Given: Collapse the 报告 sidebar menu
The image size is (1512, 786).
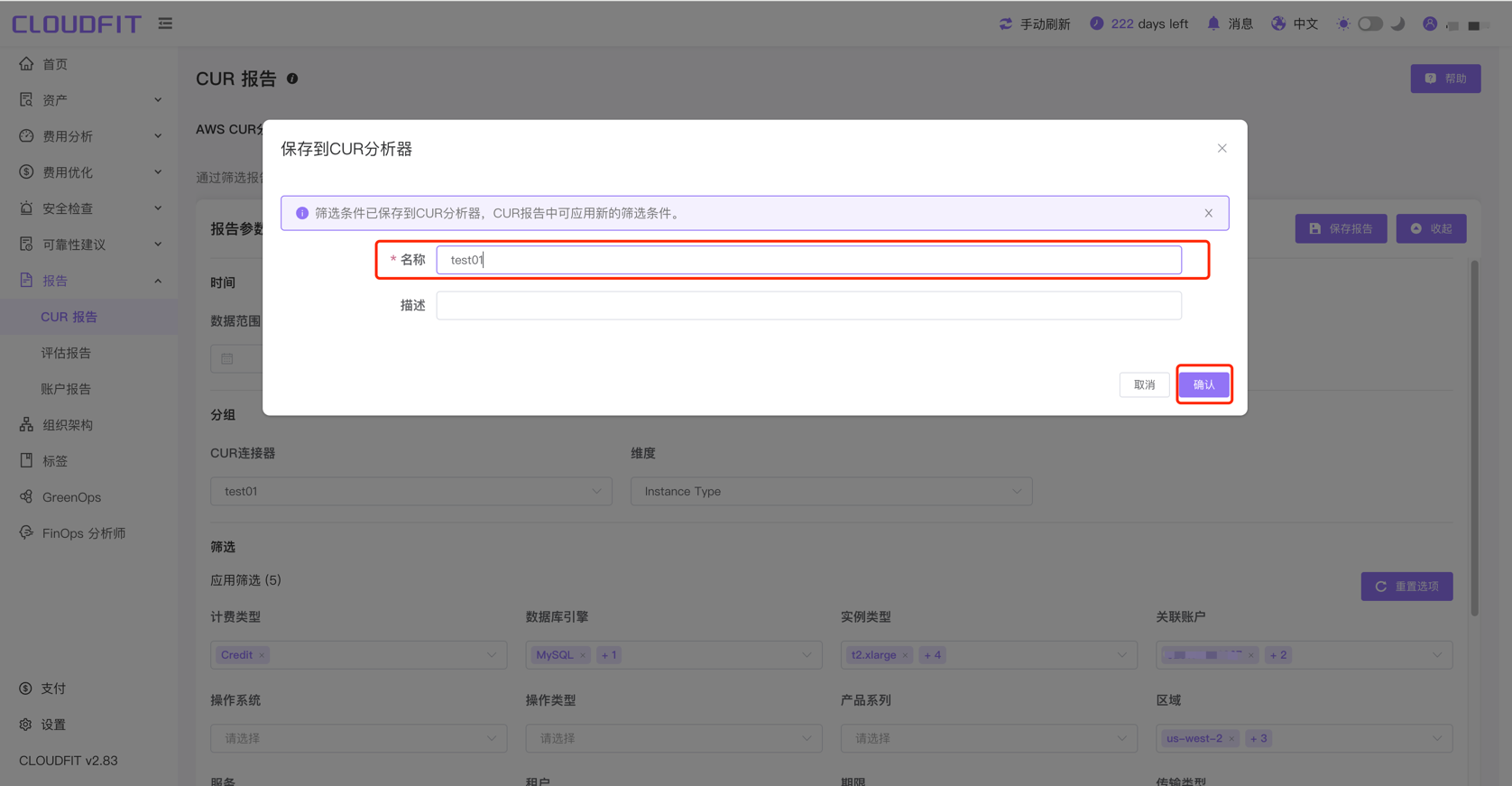Looking at the screenshot, I should click(x=88, y=281).
